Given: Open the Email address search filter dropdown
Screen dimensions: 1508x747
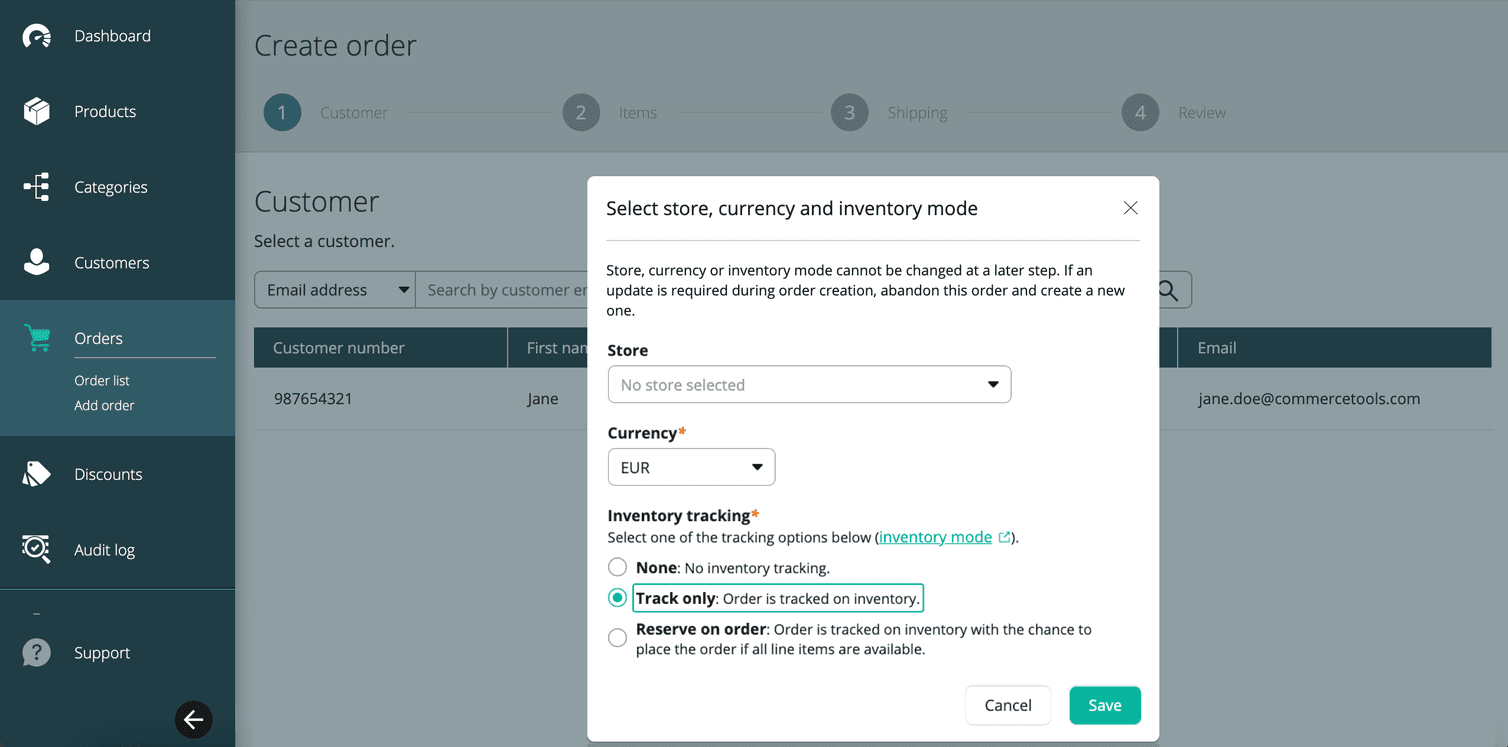Looking at the screenshot, I should click(334, 289).
